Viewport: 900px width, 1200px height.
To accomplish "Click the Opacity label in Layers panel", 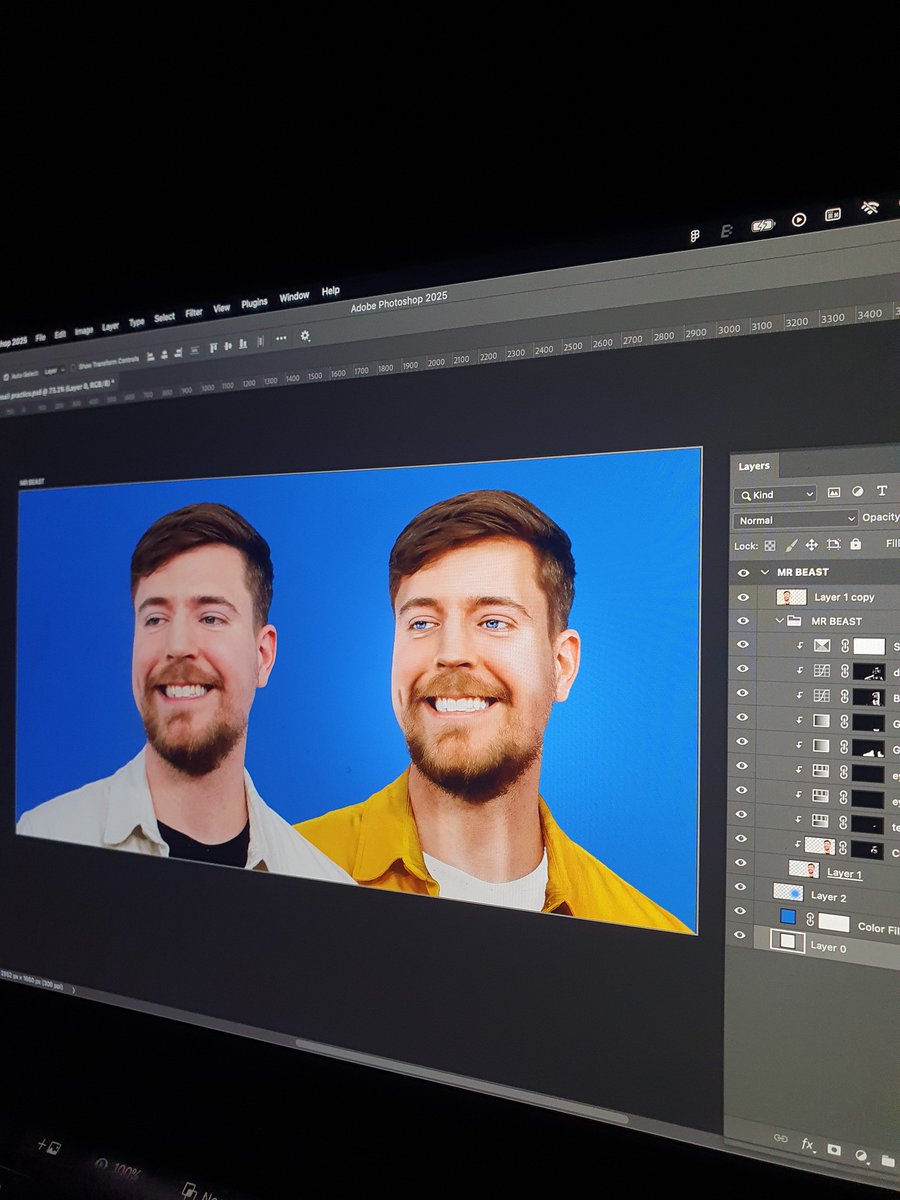I will point(880,517).
